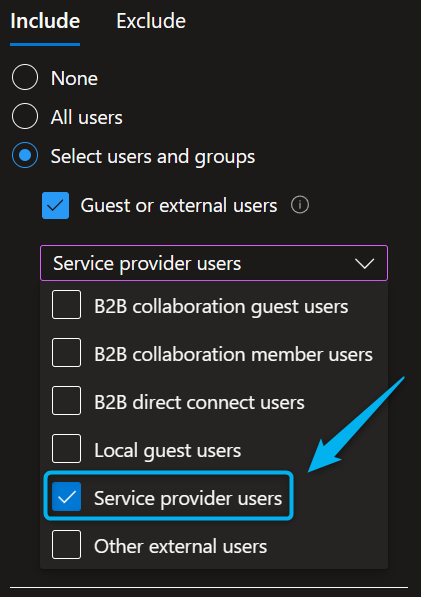Click the Select users and groups label text
The width and height of the screenshot is (421, 597).
[153, 157]
